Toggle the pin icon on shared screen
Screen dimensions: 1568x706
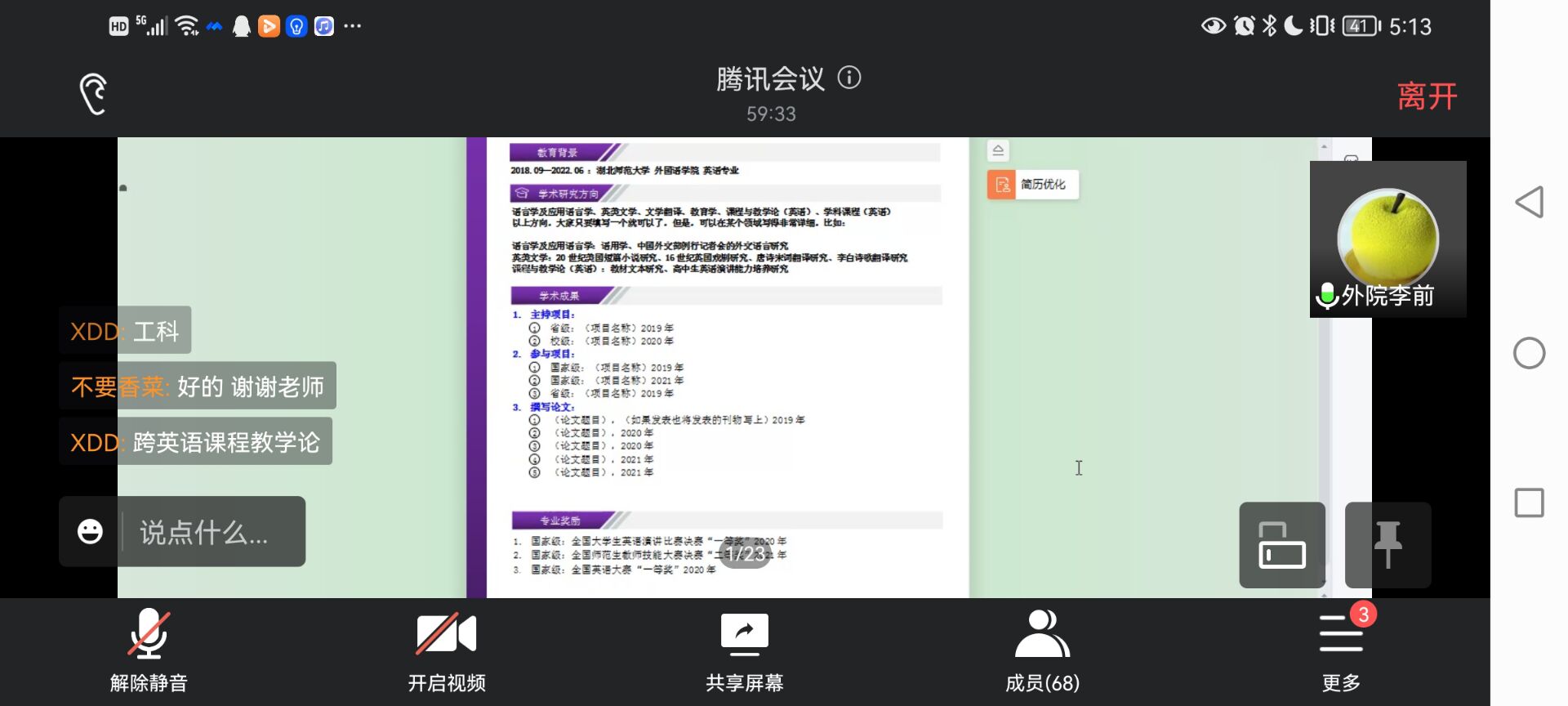1388,545
